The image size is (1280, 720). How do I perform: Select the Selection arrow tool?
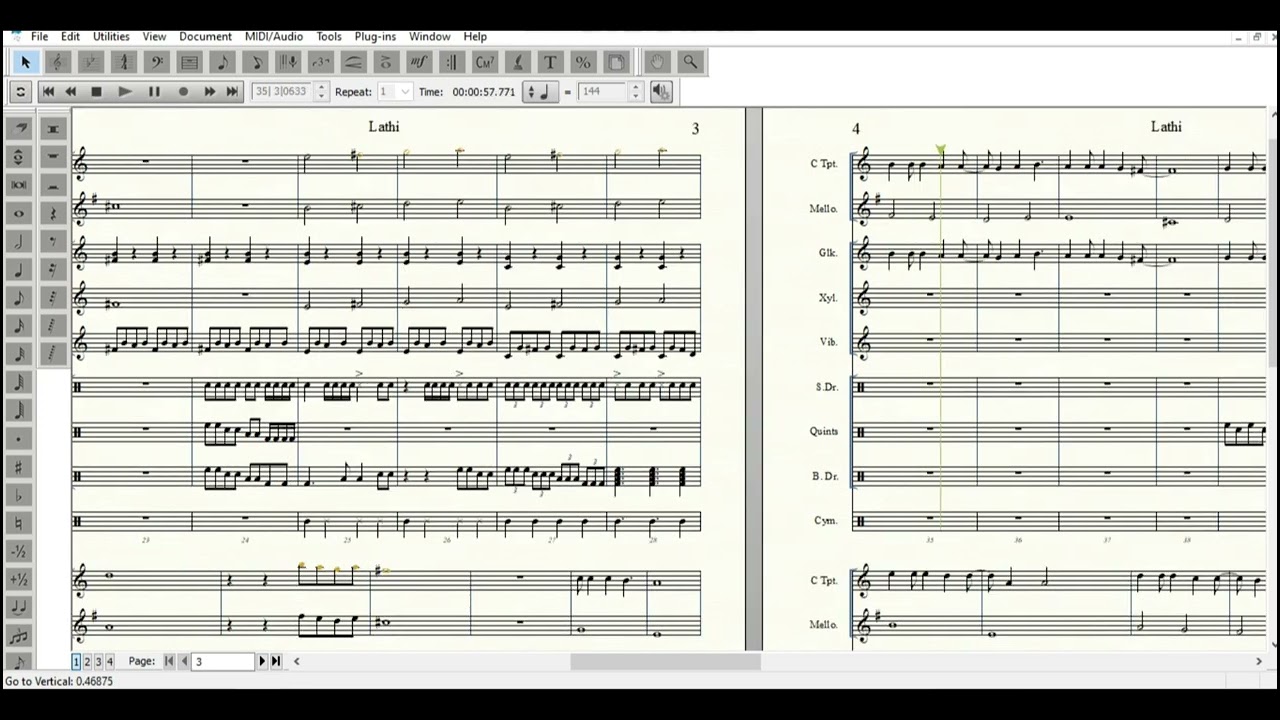pos(25,62)
